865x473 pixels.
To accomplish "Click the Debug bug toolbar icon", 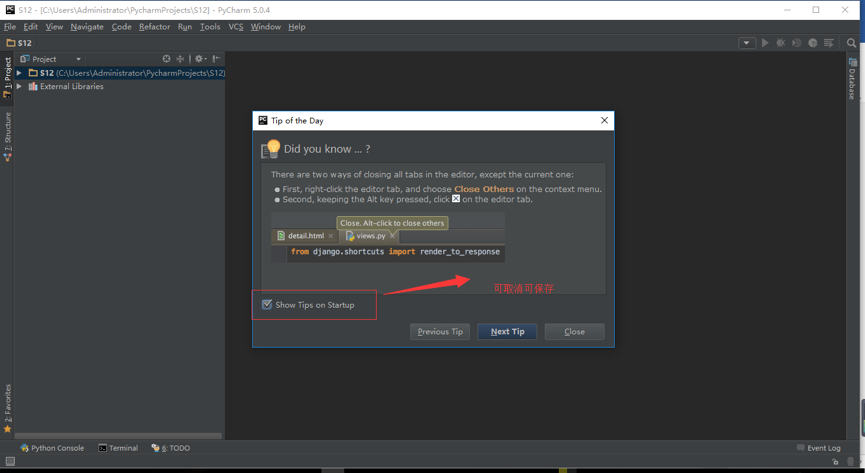I will 781,42.
